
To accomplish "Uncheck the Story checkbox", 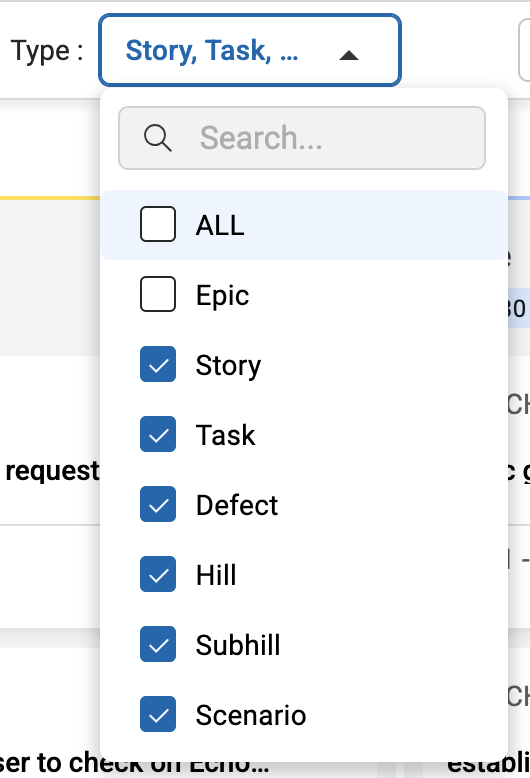I will pyautogui.click(x=158, y=364).
